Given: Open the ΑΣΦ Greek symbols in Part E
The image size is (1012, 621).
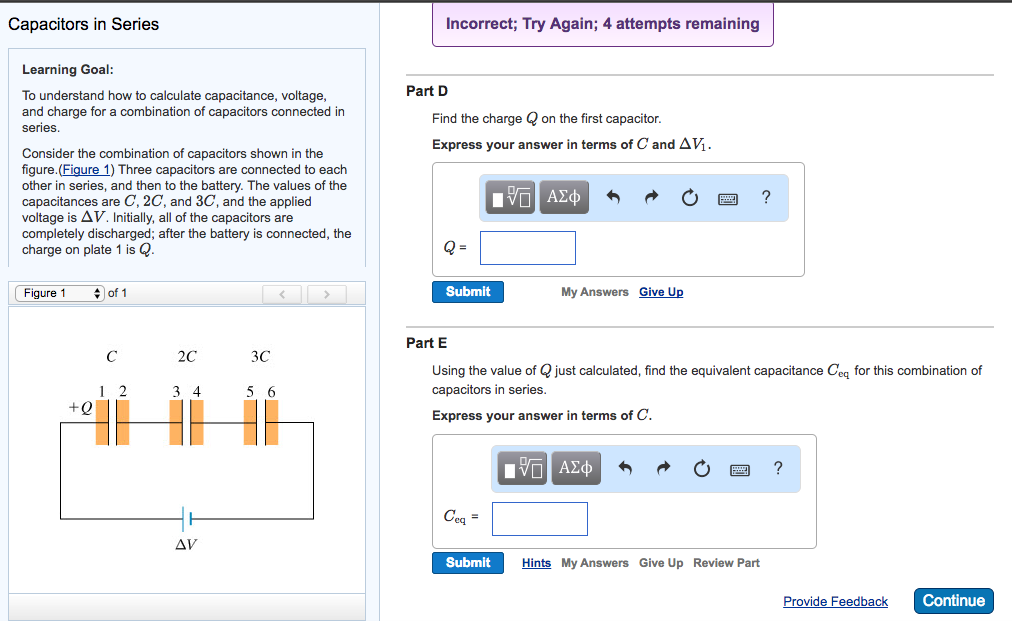Looking at the screenshot, I should coord(576,468).
